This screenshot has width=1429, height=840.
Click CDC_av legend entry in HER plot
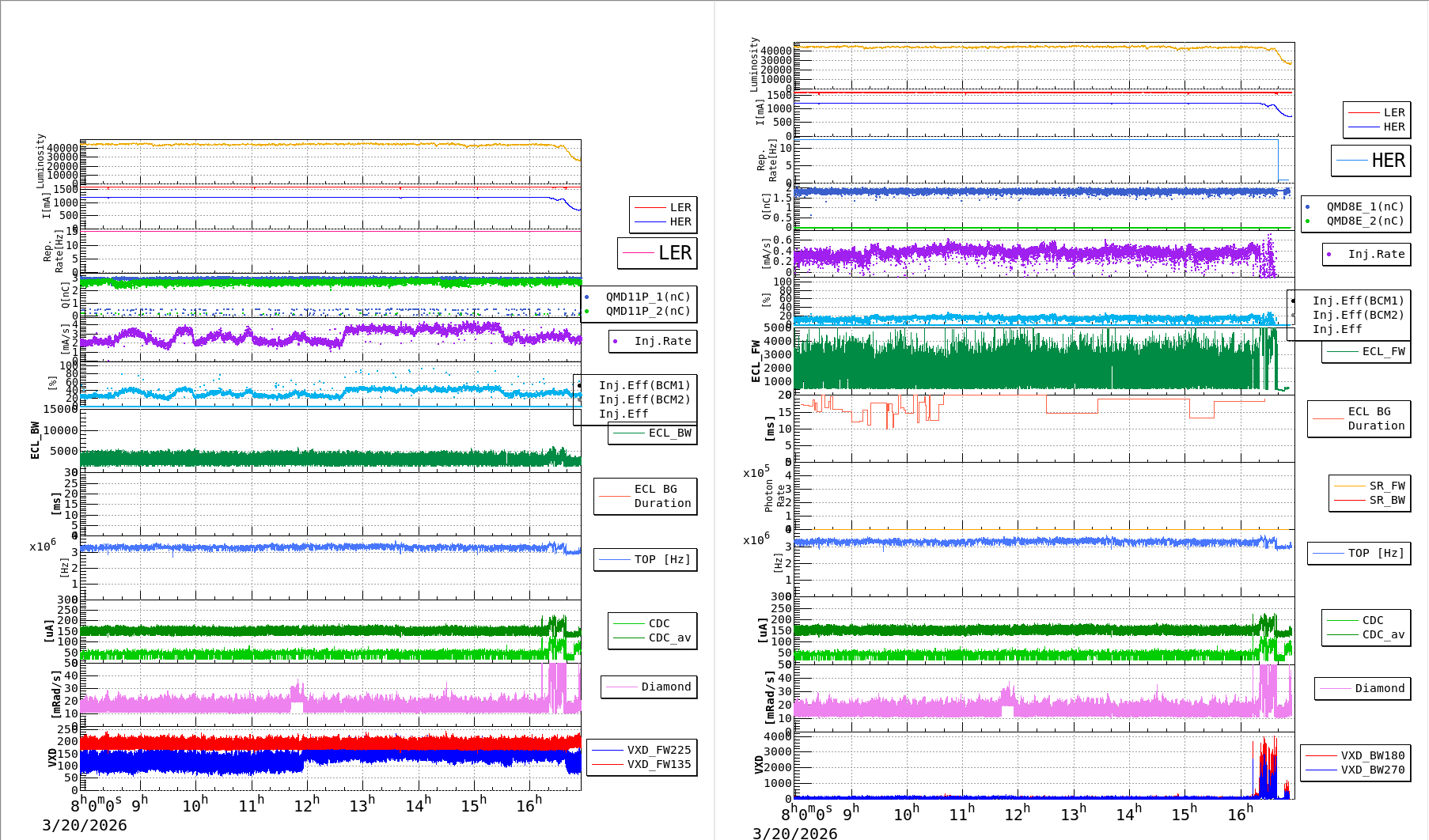tap(1383, 634)
